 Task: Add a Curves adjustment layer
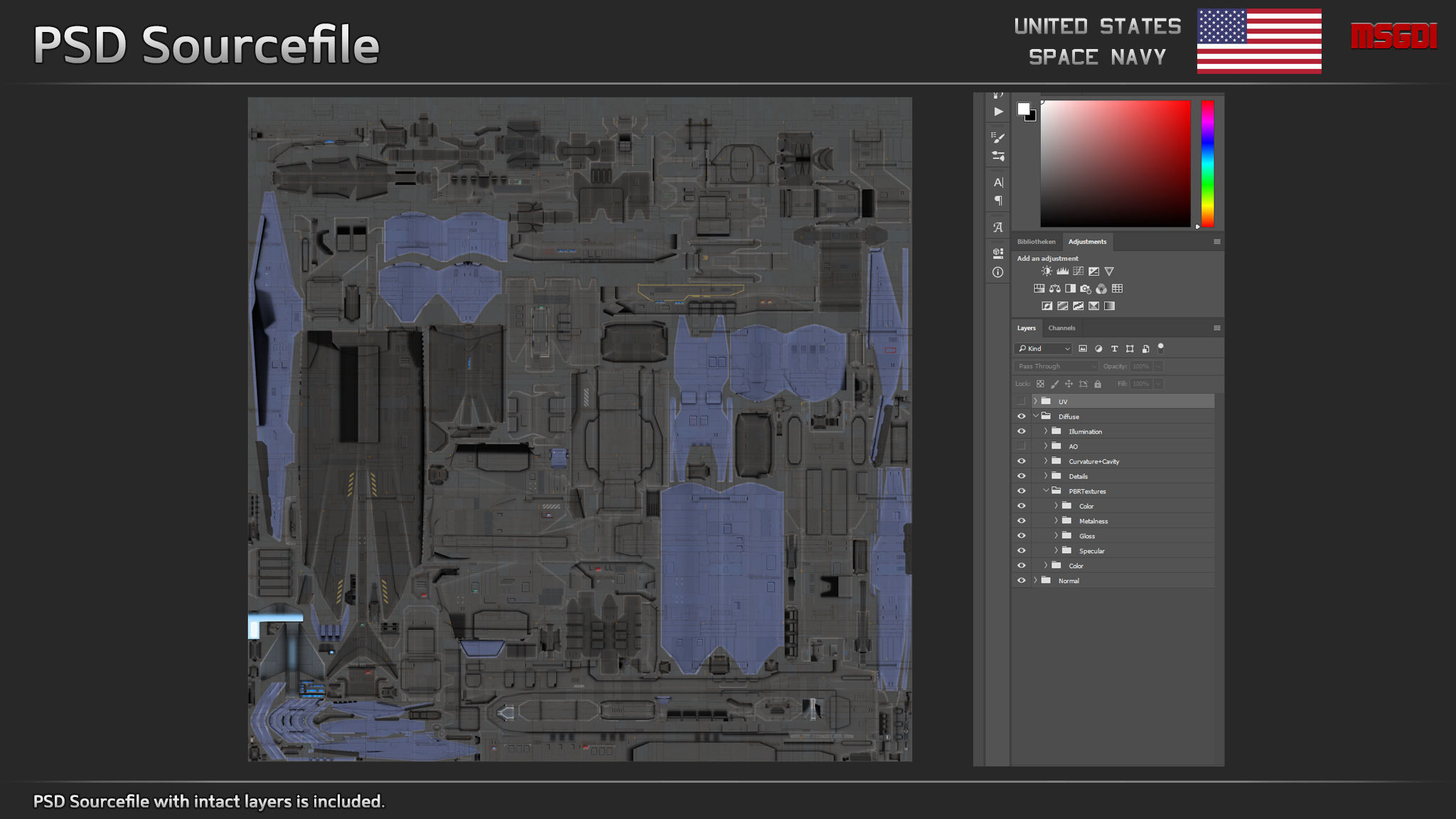click(1078, 271)
